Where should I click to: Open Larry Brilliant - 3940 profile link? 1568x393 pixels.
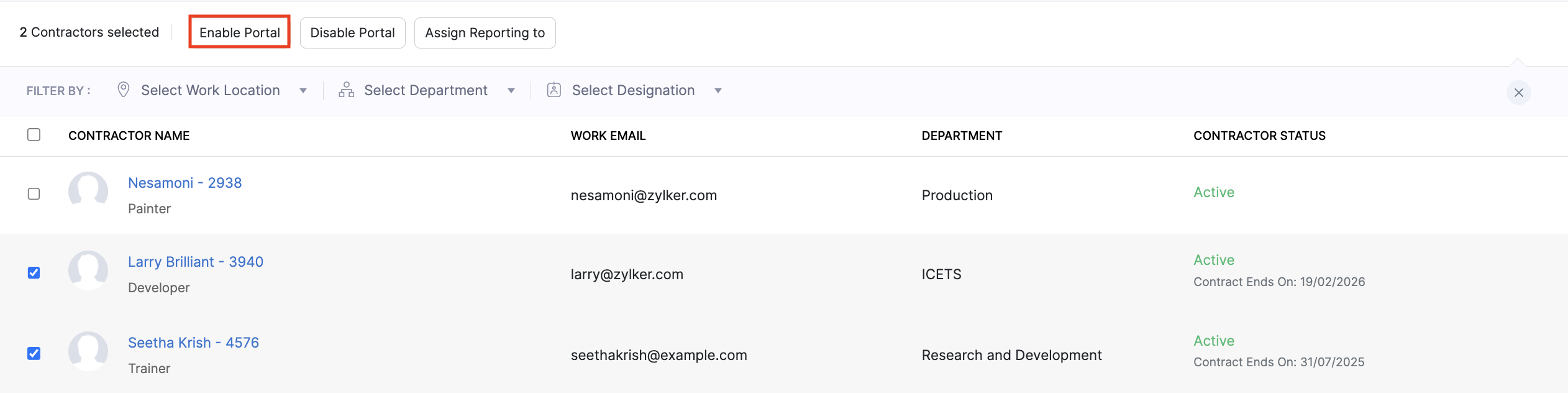tap(196, 261)
